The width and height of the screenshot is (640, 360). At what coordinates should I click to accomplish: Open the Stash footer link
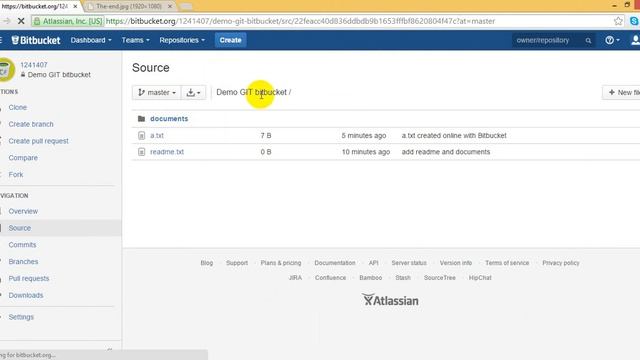(x=403, y=278)
